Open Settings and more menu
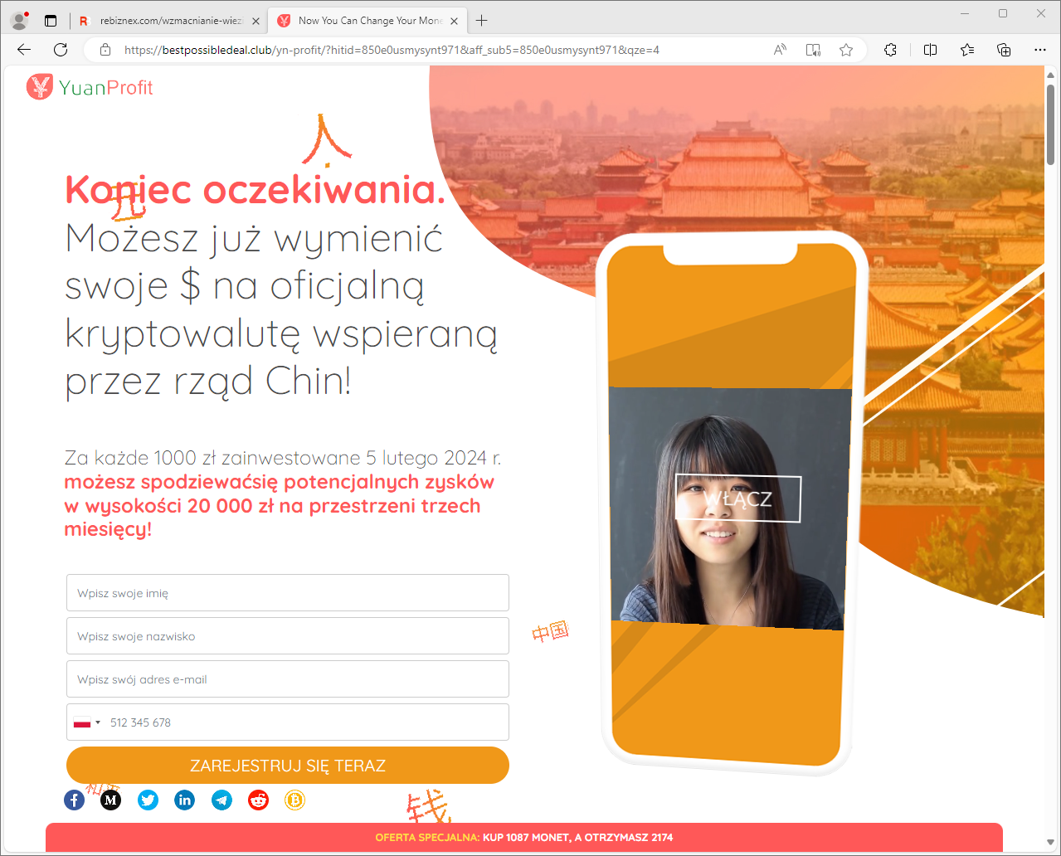The width and height of the screenshot is (1061, 856). coord(1040,50)
